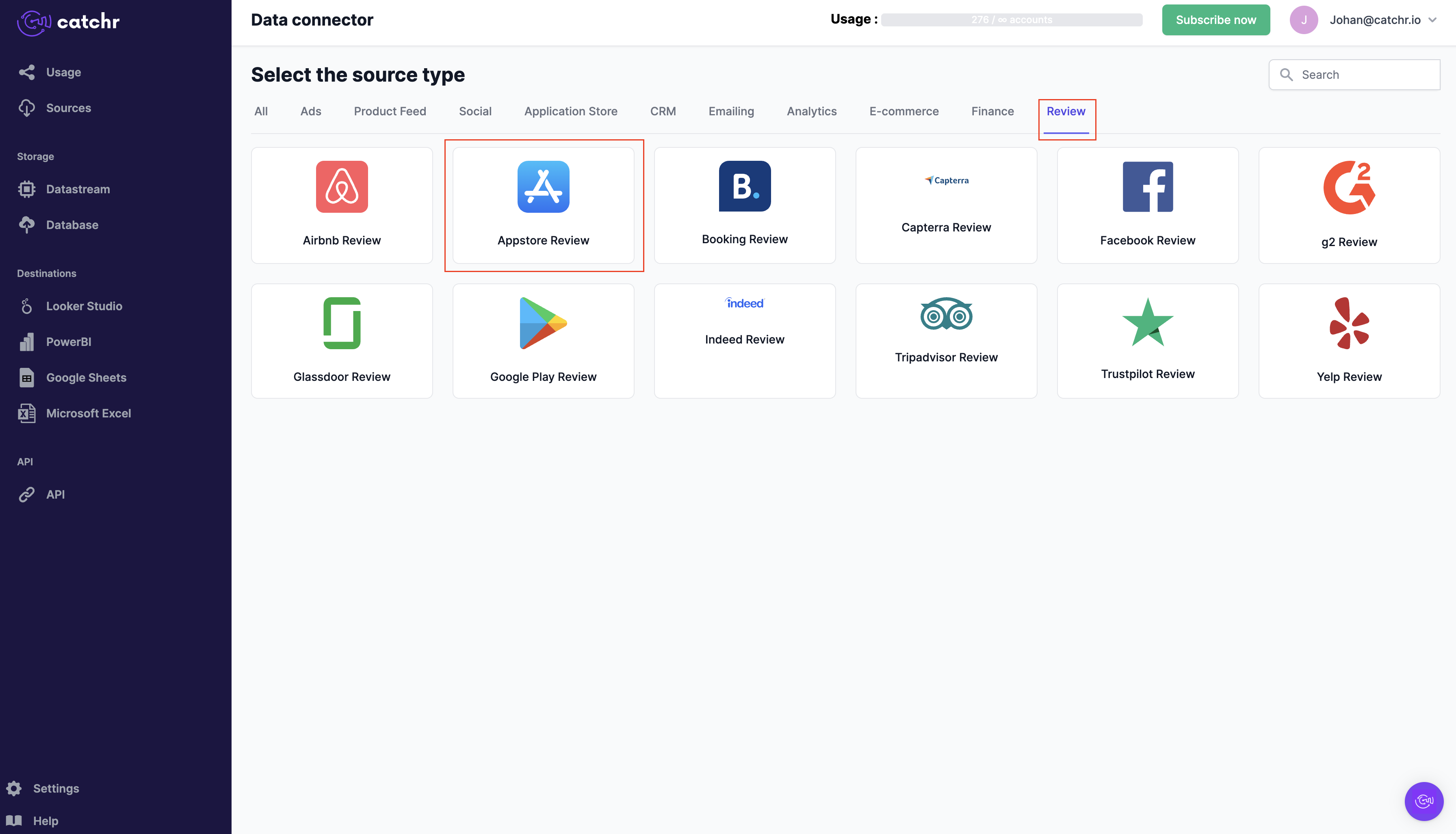1456x834 pixels.
Task: Click the PowerBI chart icon
Action: 27,341
